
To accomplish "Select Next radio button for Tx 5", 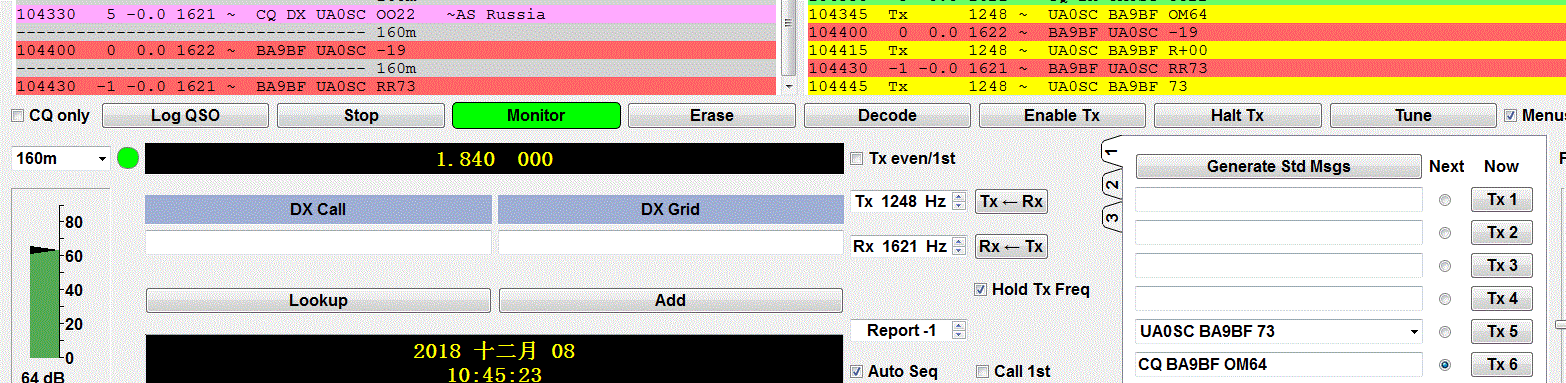I will coord(1445,332).
